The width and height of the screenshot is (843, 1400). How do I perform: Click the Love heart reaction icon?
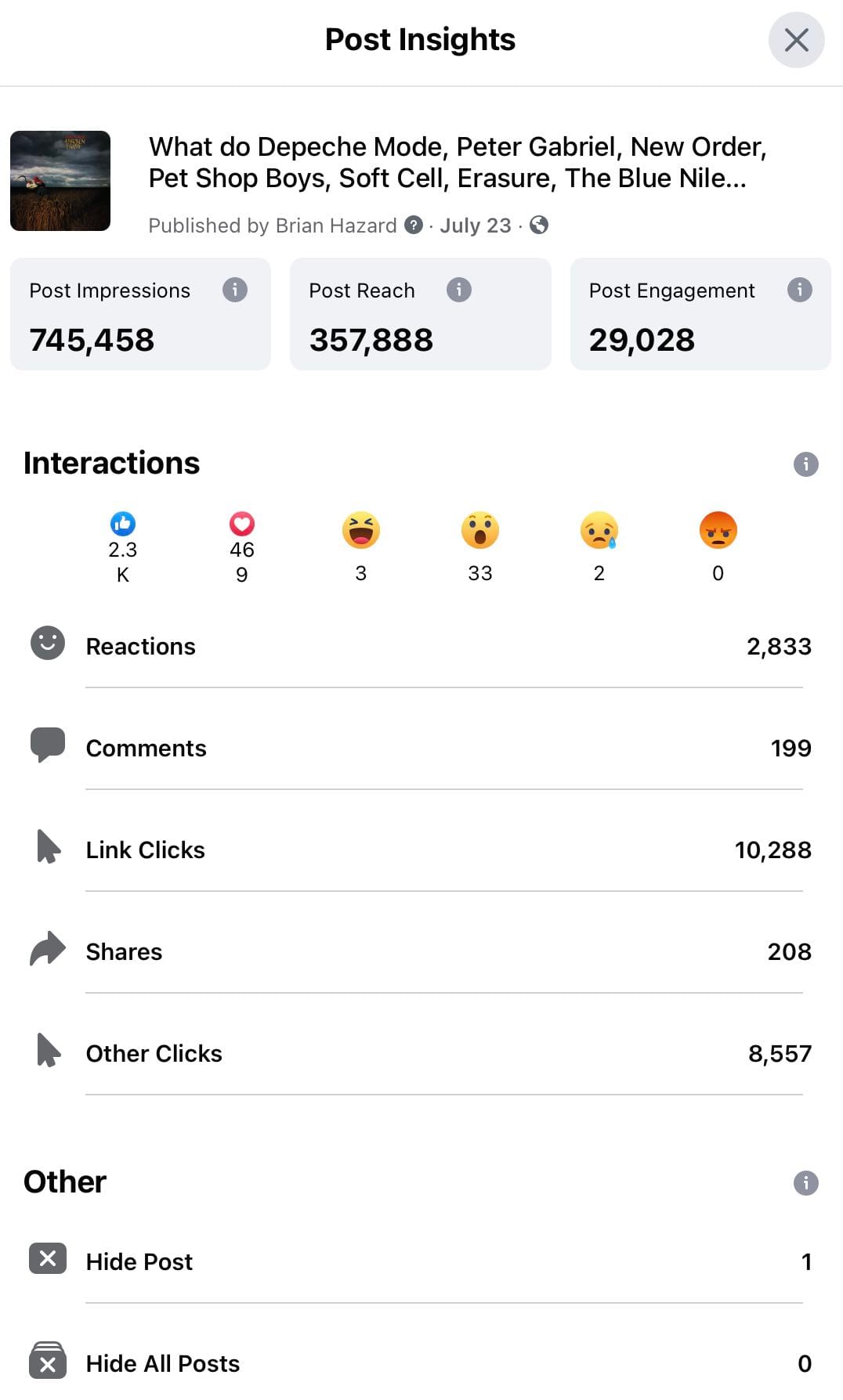242,523
